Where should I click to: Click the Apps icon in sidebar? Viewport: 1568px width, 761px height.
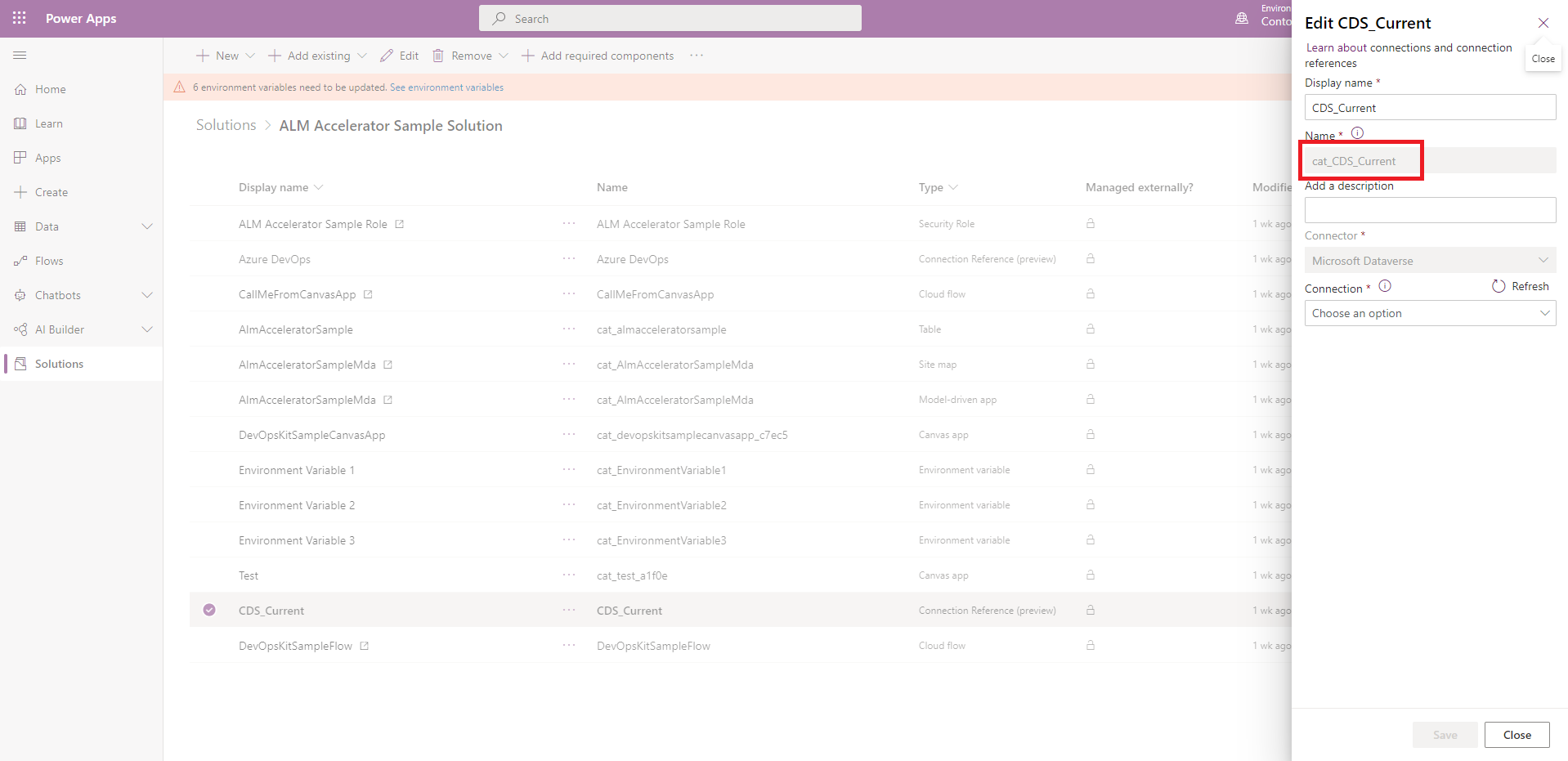pyautogui.click(x=20, y=158)
